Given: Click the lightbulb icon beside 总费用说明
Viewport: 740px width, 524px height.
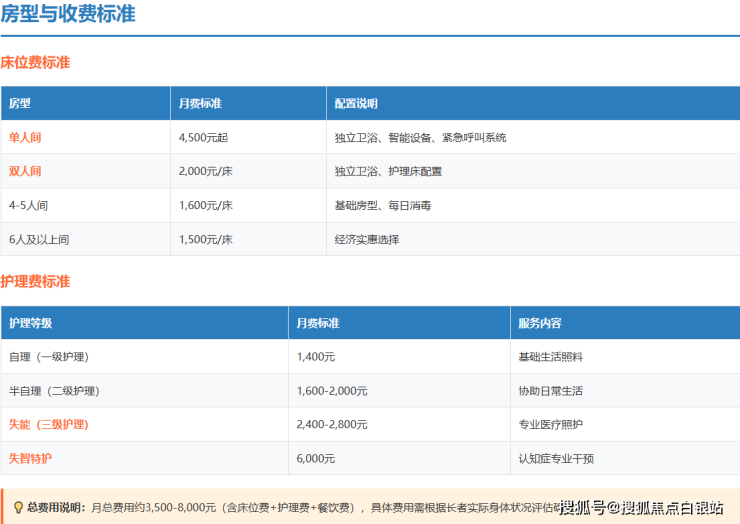Looking at the screenshot, I should (17, 507).
